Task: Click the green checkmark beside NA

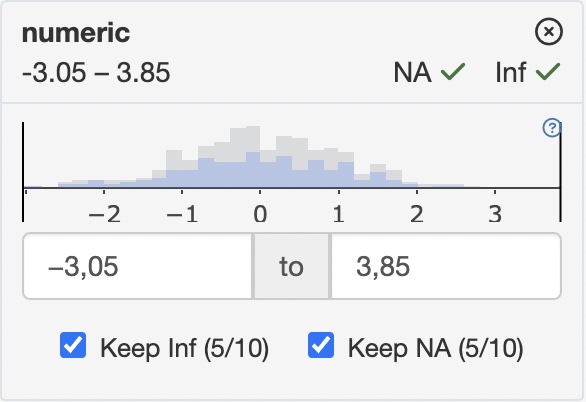Action: coord(453,71)
